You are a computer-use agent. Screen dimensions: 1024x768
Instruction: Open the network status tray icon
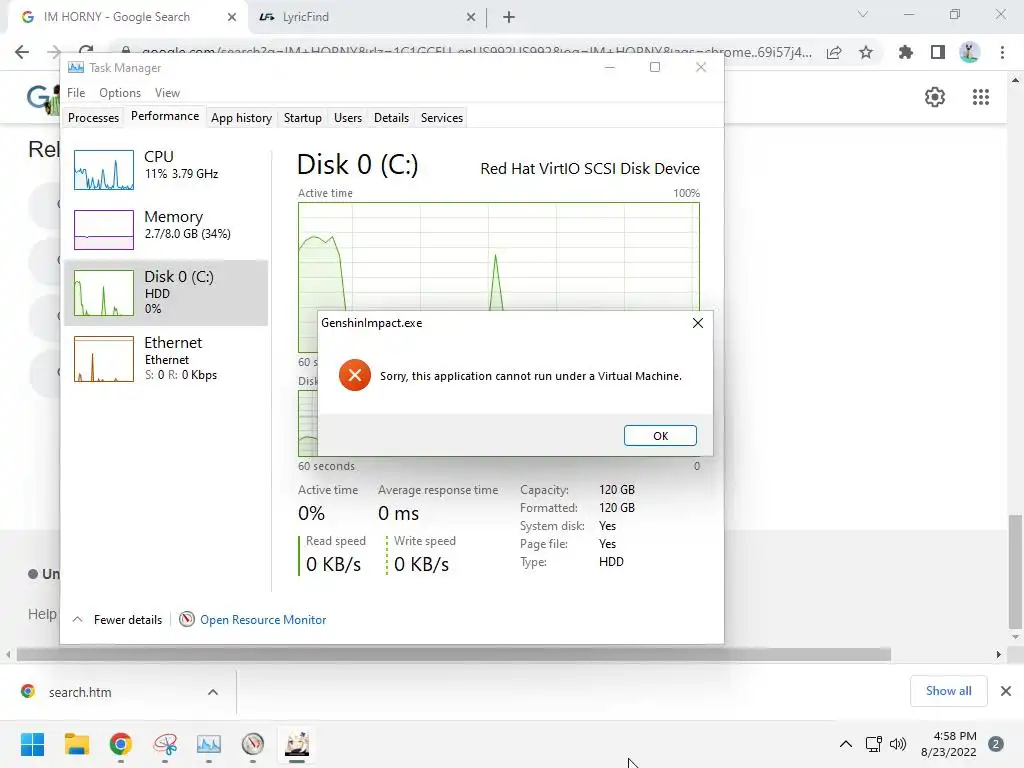coord(874,744)
